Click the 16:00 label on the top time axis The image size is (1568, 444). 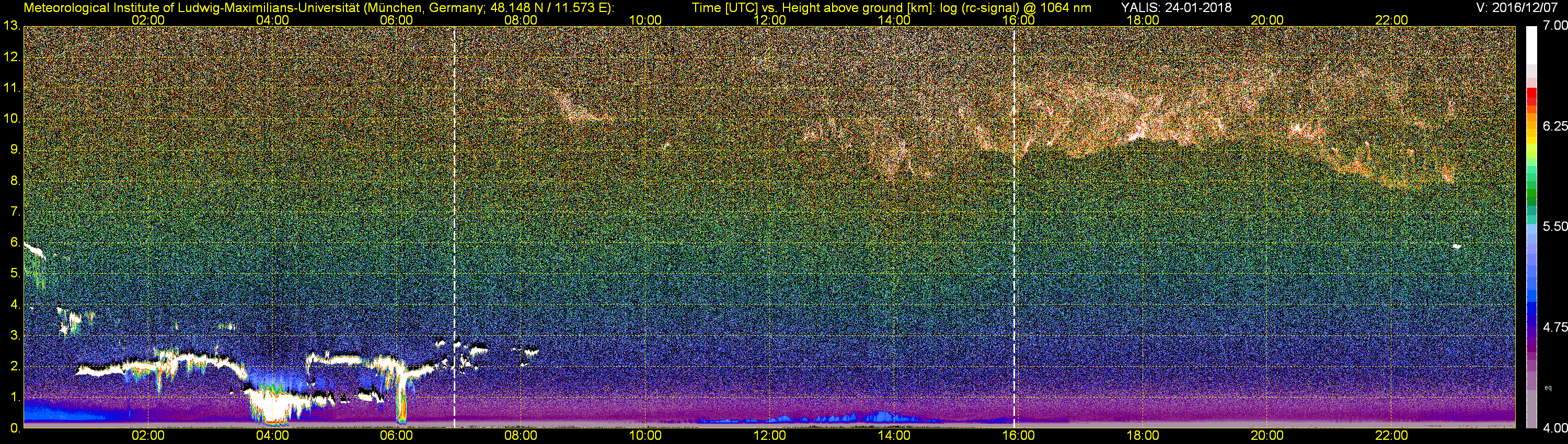click(x=1018, y=20)
